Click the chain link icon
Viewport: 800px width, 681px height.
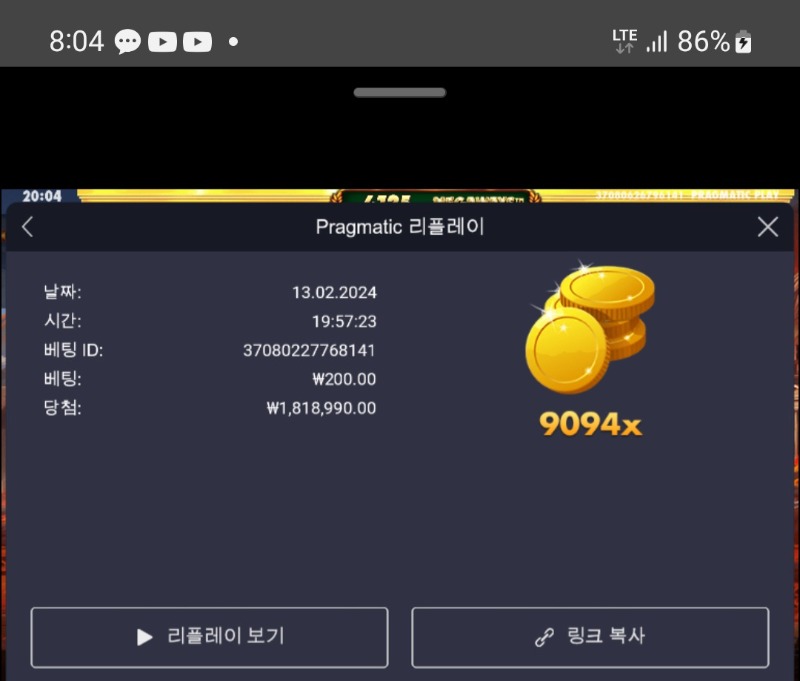[x=544, y=637]
